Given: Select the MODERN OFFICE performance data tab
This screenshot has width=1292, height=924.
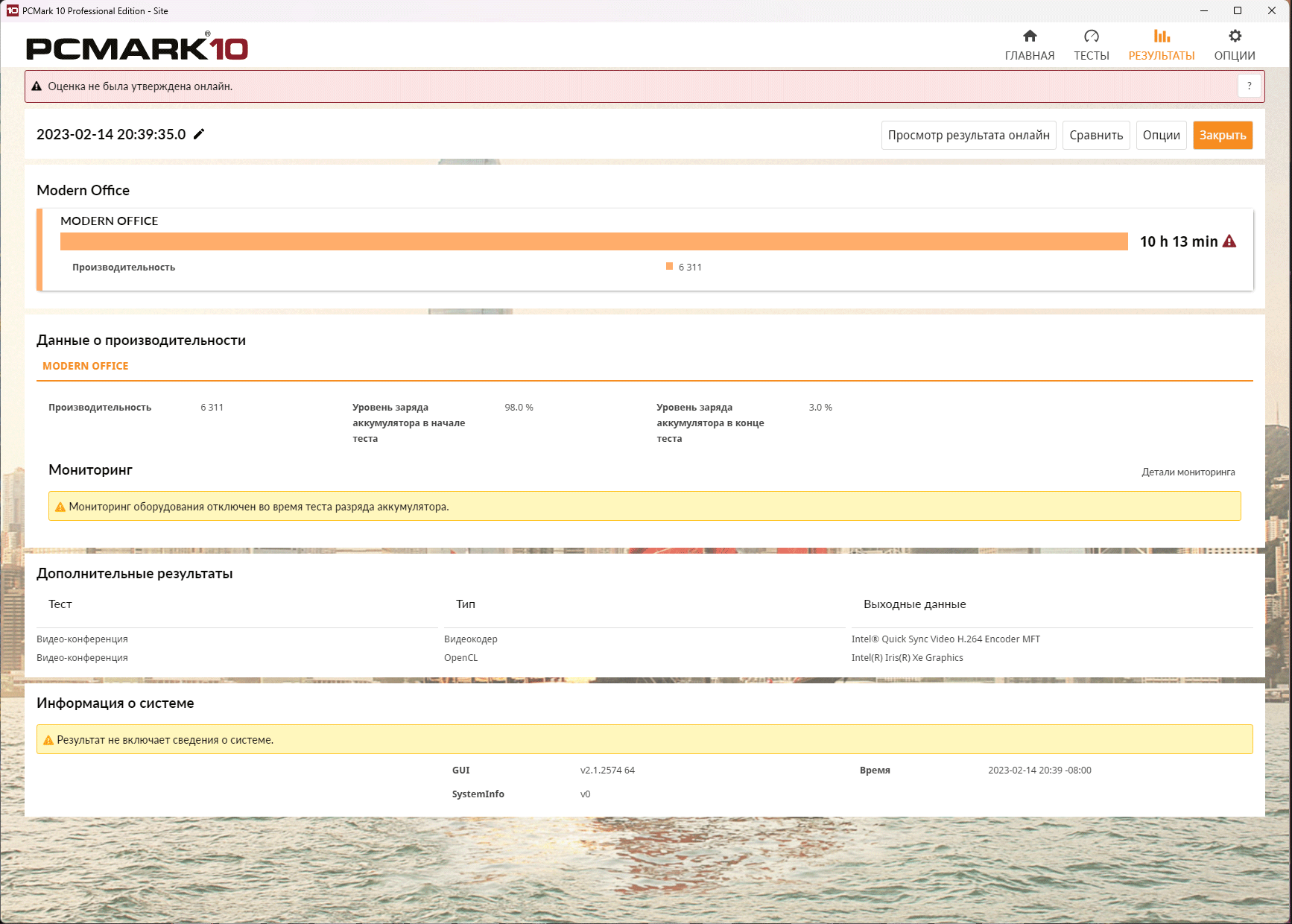Looking at the screenshot, I should (x=86, y=366).
